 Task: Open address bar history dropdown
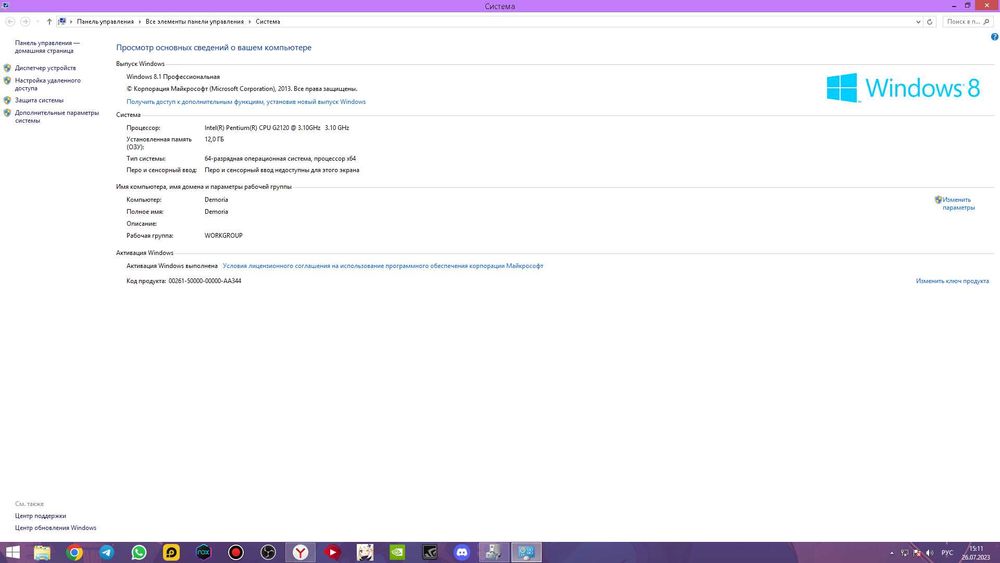pyautogui.click(x=918, y=22)
